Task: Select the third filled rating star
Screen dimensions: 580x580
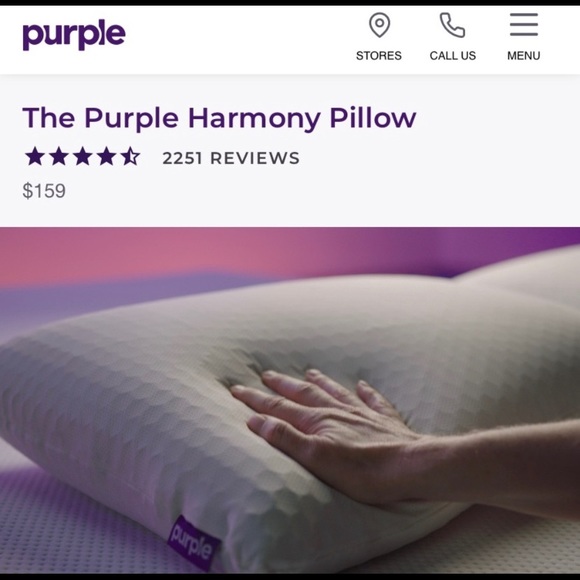Action: [x=82, y=156]
